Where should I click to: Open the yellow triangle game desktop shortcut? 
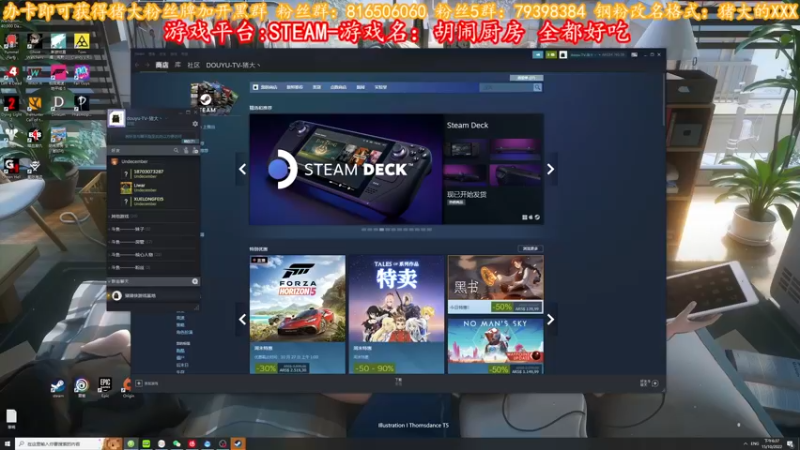click(x=82, y=43)
